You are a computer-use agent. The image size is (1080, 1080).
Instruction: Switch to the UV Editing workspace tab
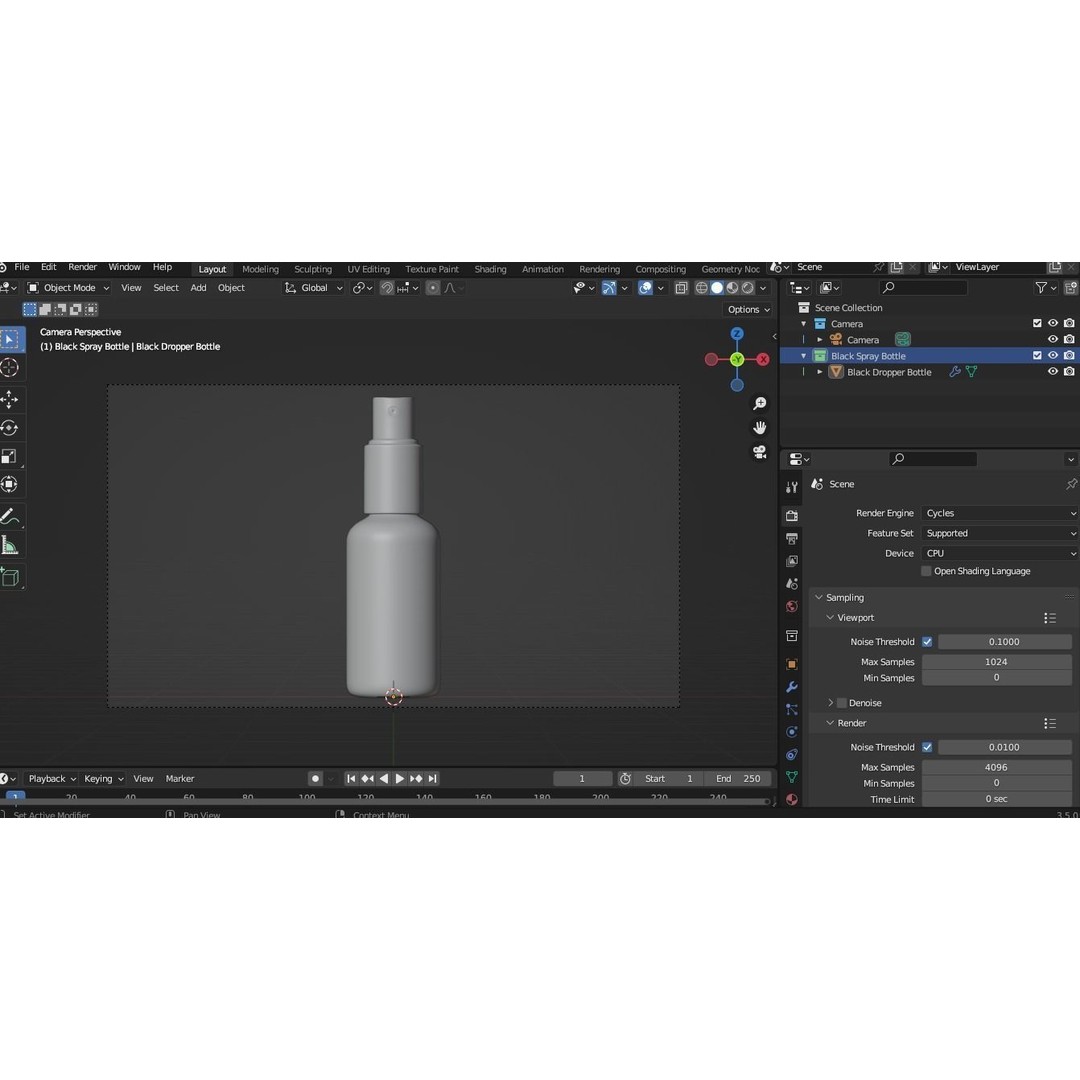pyautogui.click(x=368, y=269)
